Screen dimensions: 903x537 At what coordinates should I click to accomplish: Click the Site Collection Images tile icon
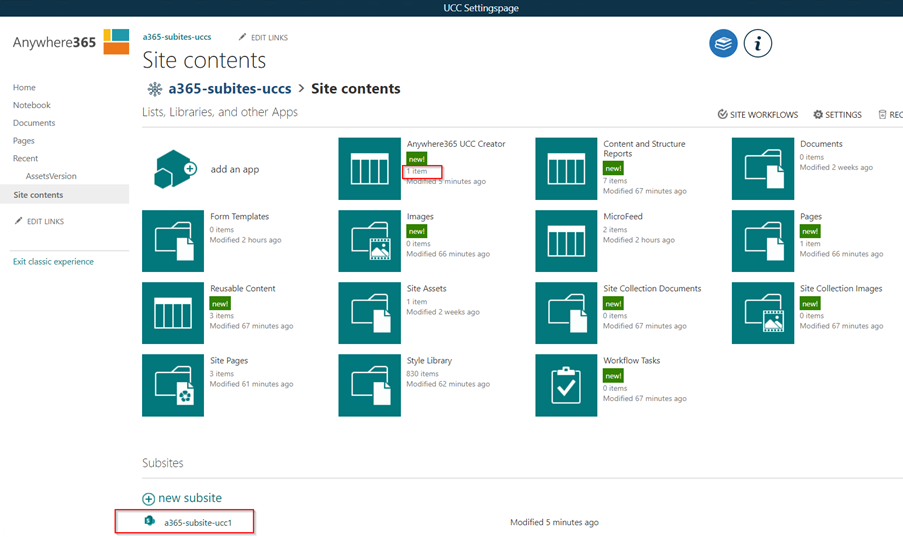pyautogui.click(x=763, y=313)
